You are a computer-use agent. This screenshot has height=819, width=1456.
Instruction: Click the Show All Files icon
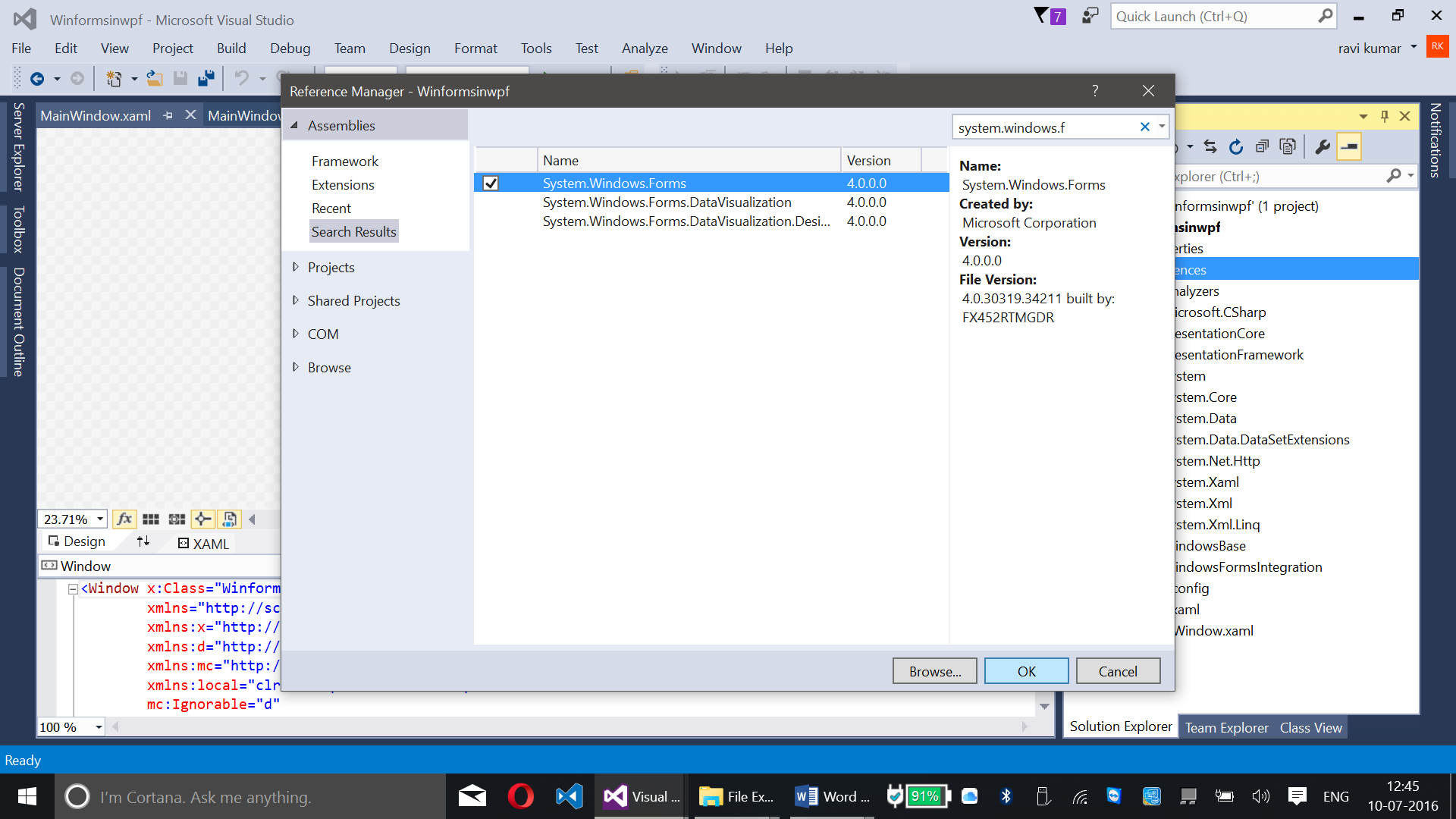point(1288,146)
